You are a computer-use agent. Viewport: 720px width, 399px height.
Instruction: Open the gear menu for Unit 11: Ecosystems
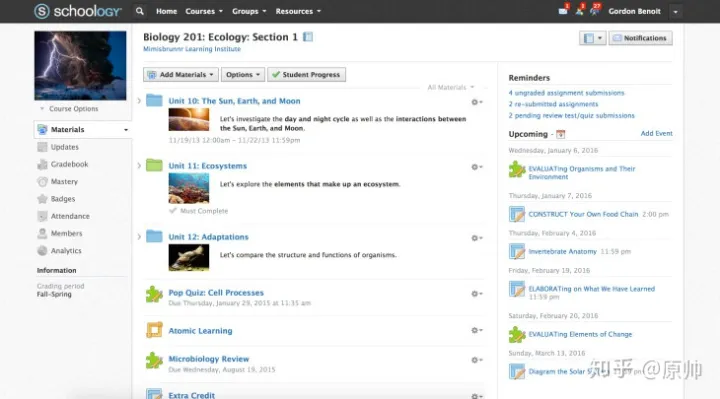[477, 167]
